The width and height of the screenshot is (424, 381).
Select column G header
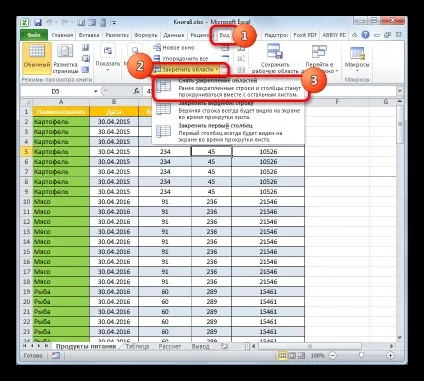pos(386,102)
